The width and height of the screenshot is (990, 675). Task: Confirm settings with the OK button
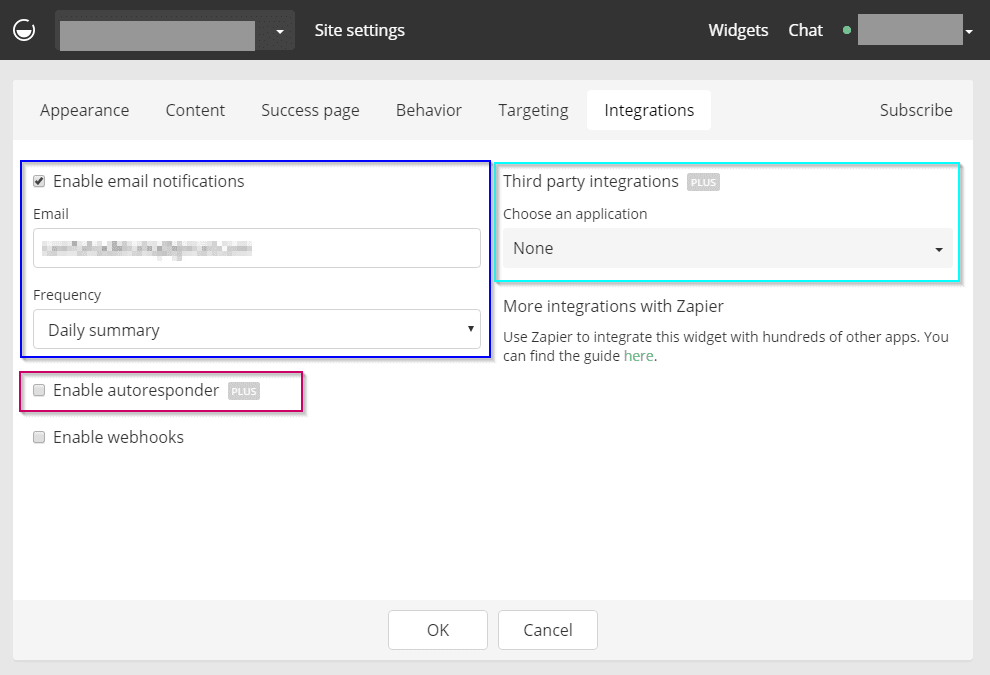tap(437, 630)
